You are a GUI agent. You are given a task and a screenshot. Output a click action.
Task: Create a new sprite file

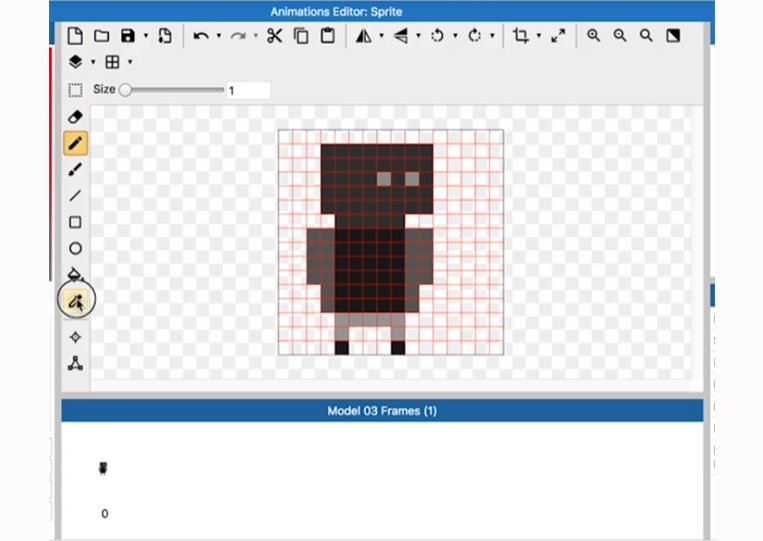coord(75,36)
